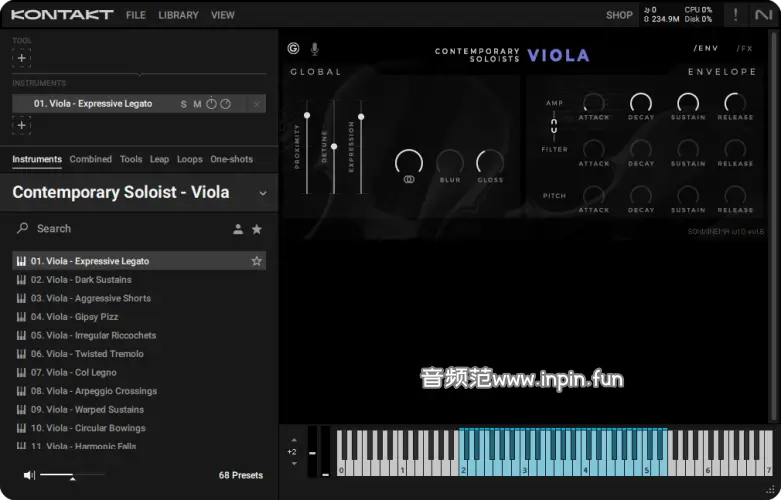This screenshot has height=500, width=781.
Task: Open the VIEW menu
Action: 222,15
